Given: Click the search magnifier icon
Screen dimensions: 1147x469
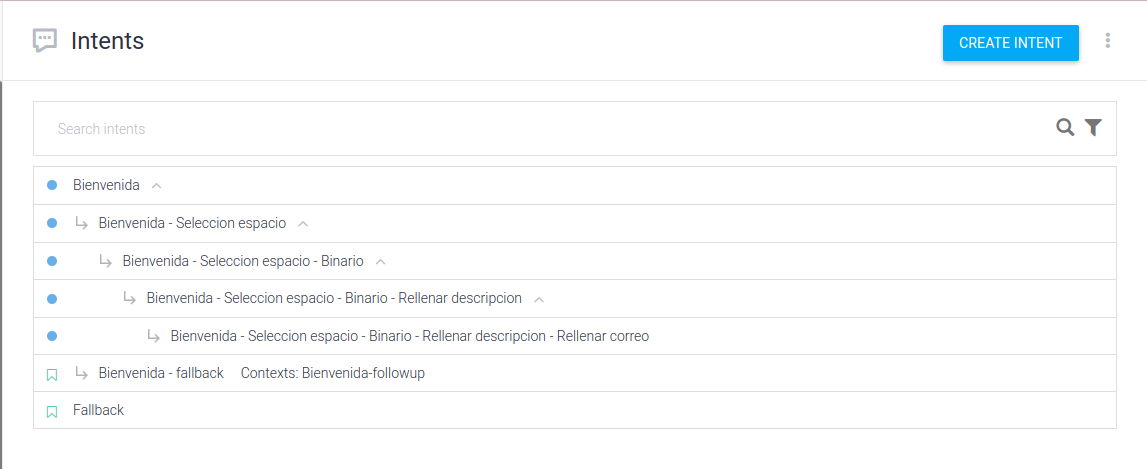Looking at the screenshot, I should coord(1065,127).
